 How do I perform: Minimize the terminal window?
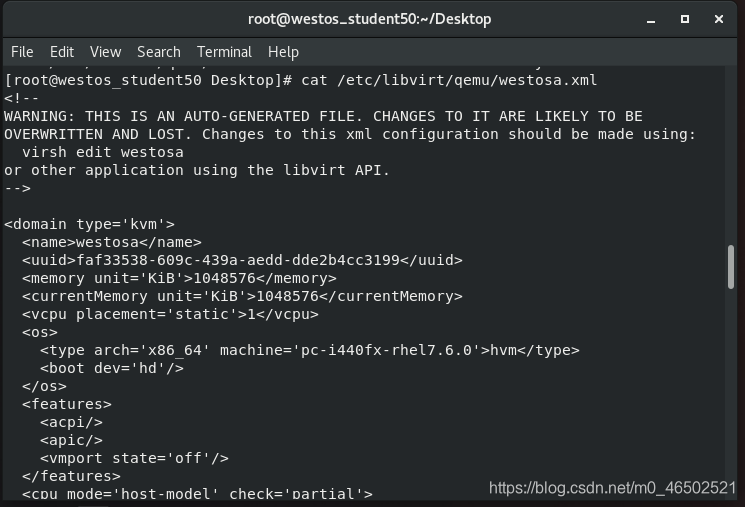651,19
